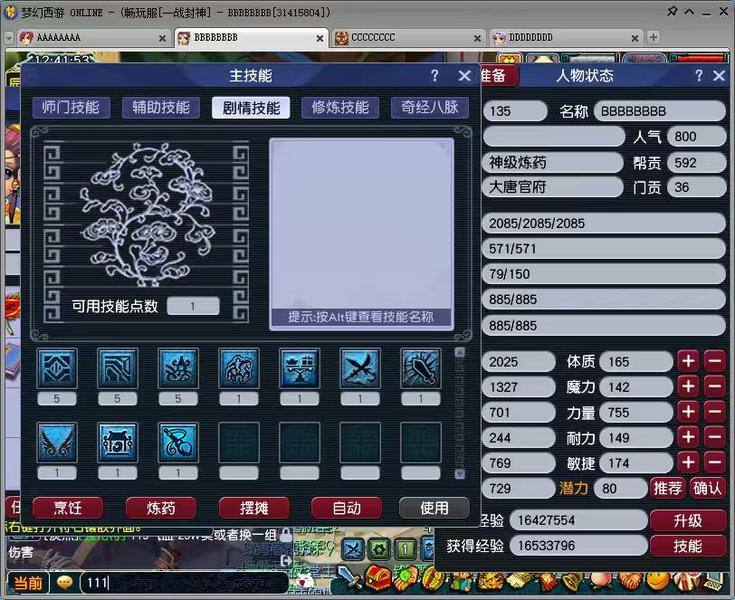Switch to the CCCCCCCC account tab
The image size is (735, 600).
point(407,38)
